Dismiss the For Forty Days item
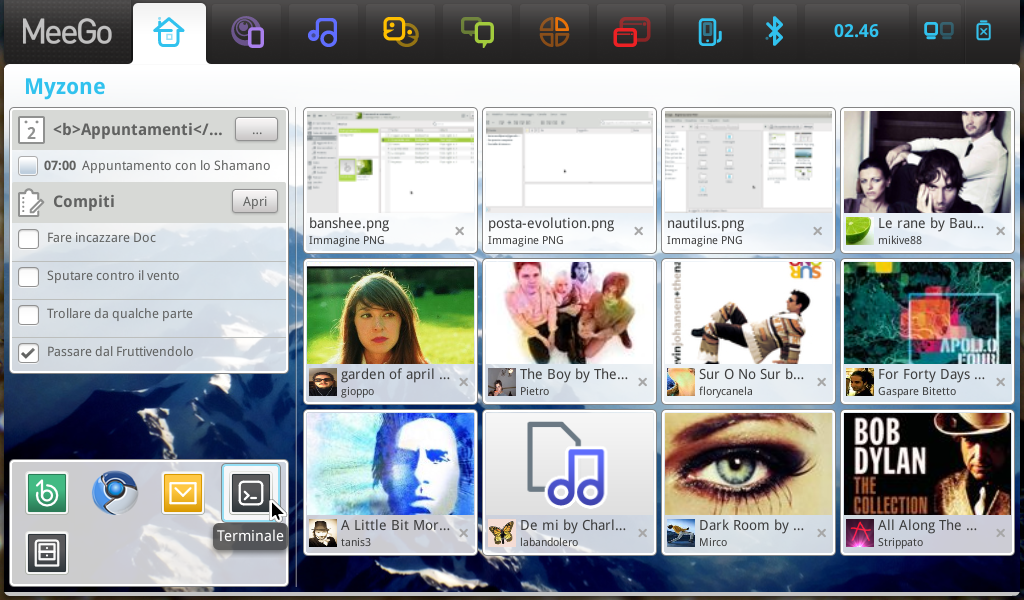This screenshot has height=600, width=1024. coord(1000,382)
